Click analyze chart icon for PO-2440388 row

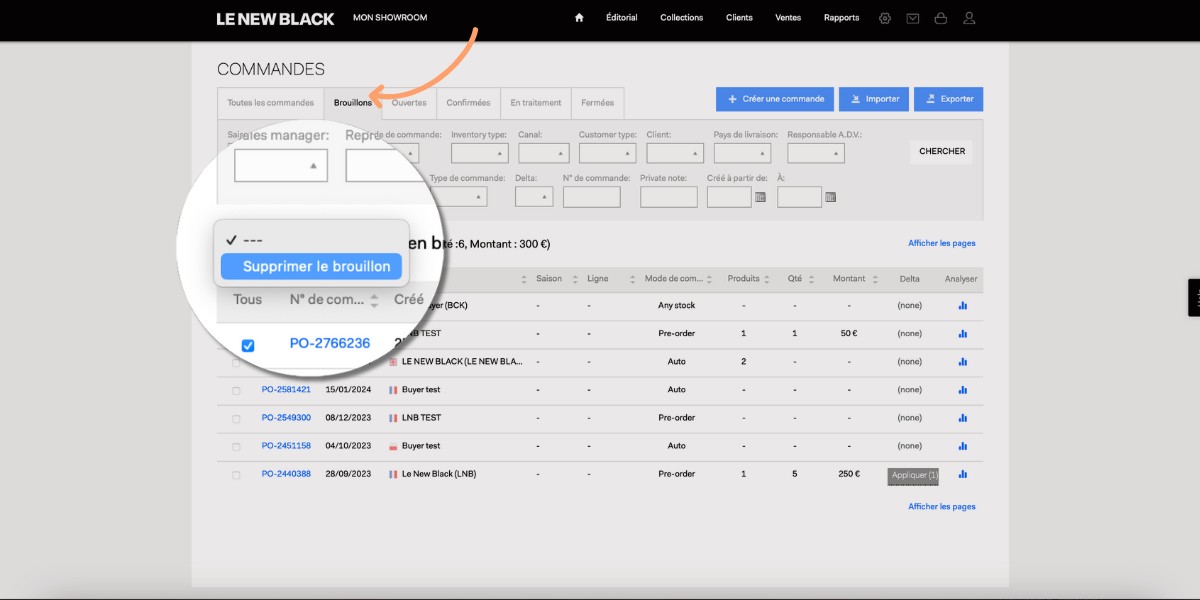963,474
